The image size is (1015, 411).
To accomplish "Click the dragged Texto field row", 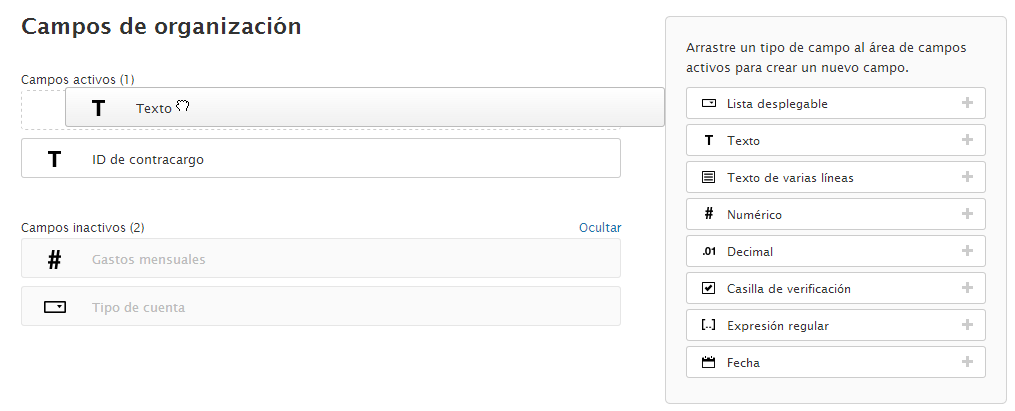I will click(364, 108).
